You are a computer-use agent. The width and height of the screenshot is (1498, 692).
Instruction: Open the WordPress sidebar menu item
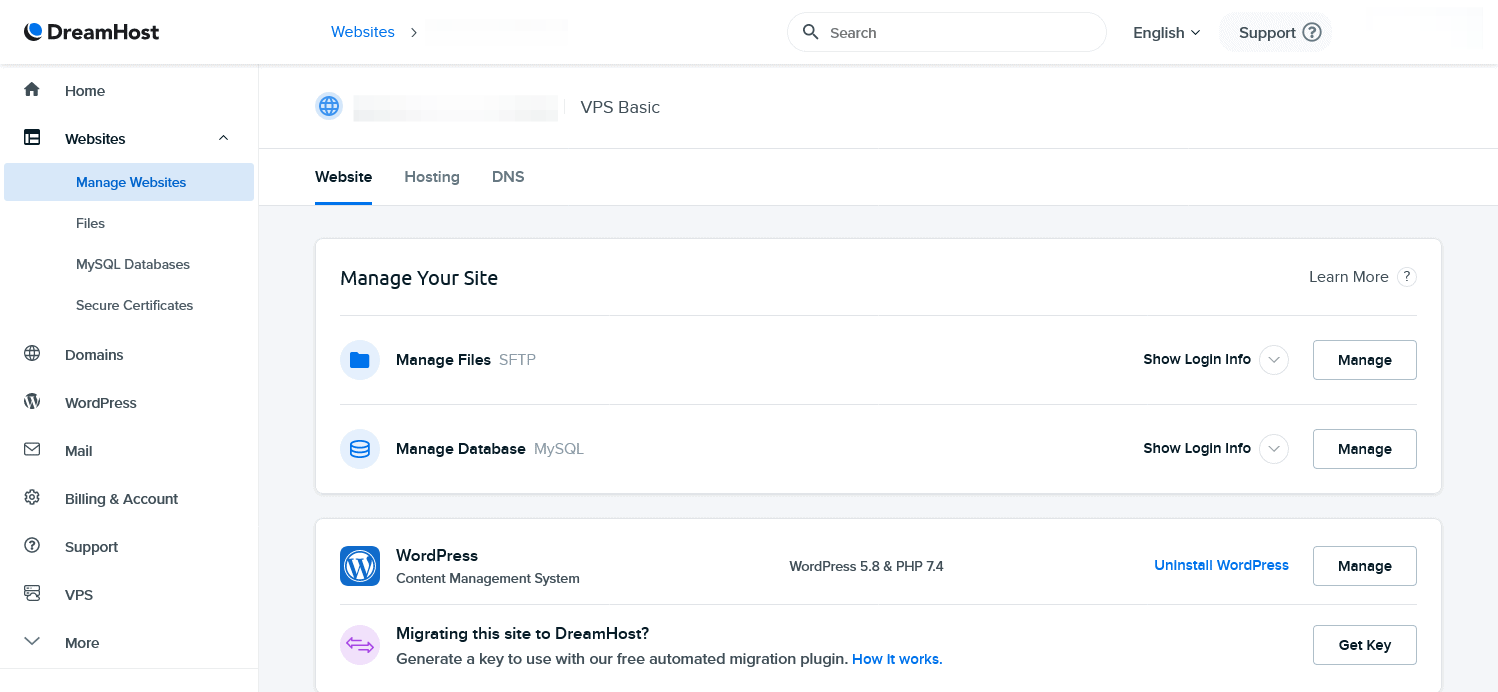click(100, 402)
